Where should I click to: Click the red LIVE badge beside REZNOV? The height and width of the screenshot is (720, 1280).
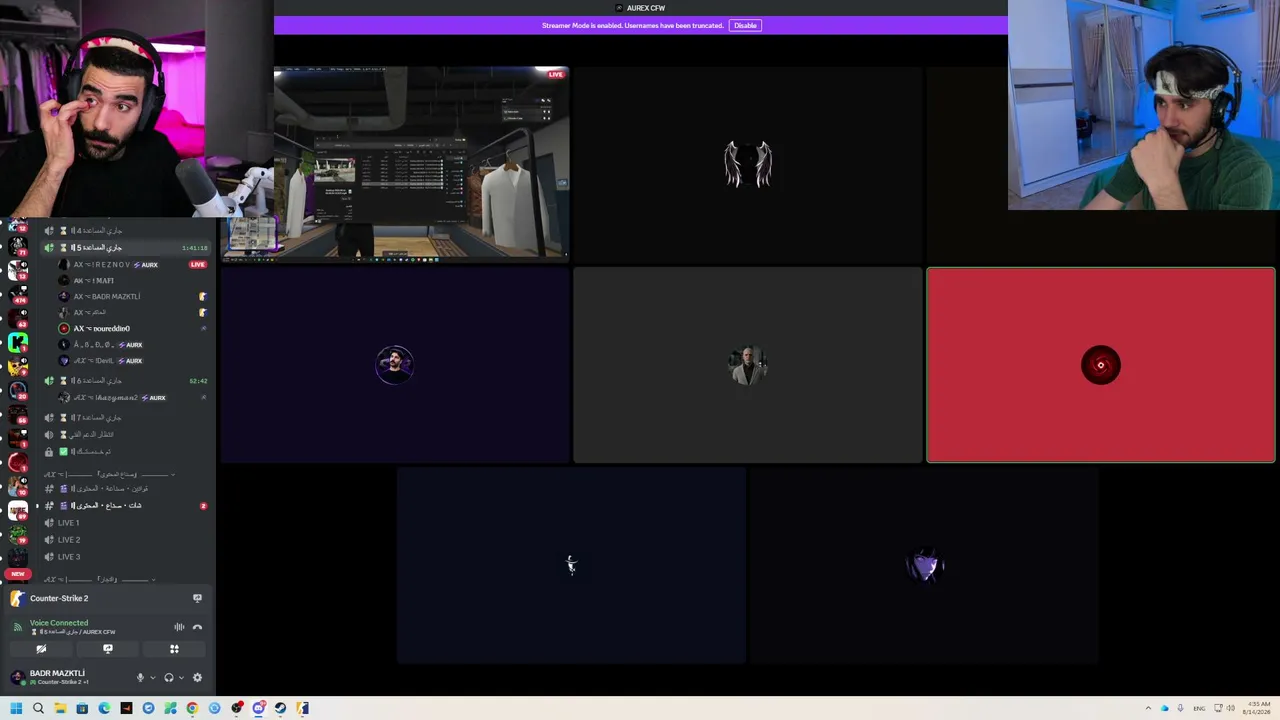click(198, 264)
